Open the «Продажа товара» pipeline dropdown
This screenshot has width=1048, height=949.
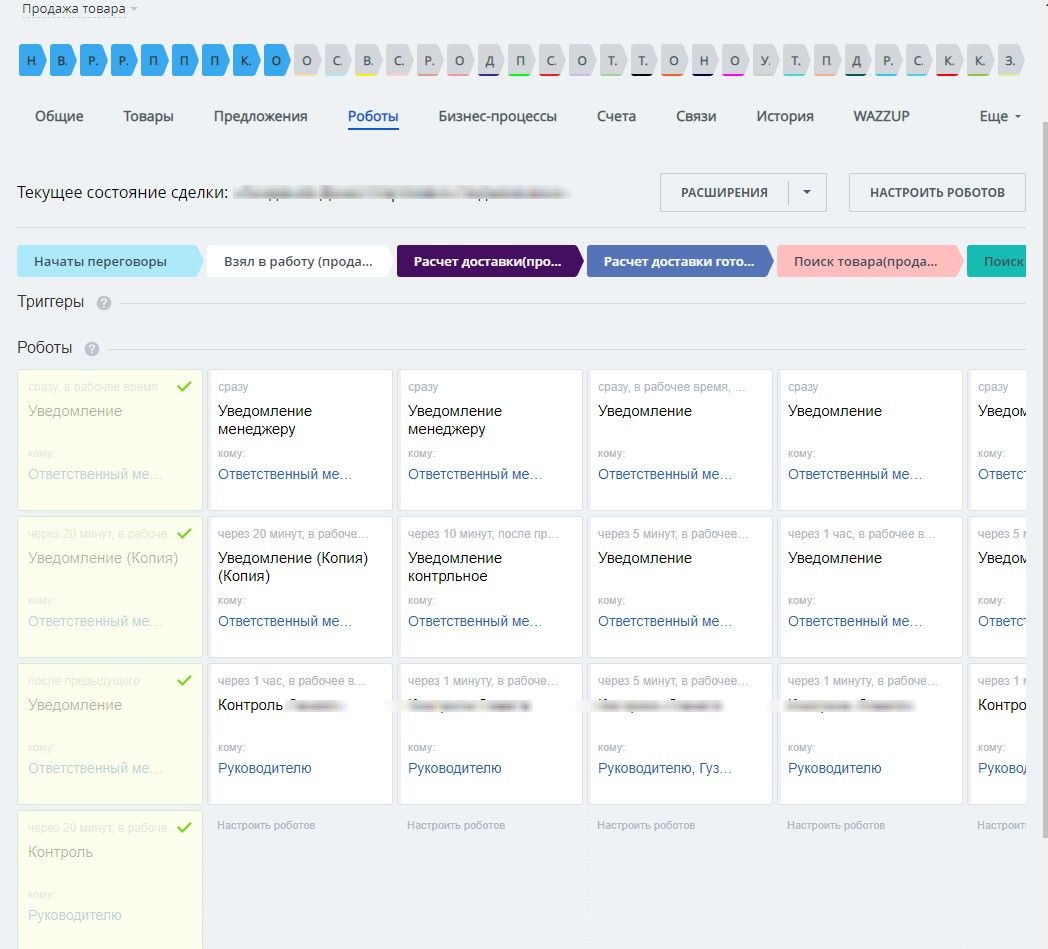pyautogui.click(x=80, y=9)
